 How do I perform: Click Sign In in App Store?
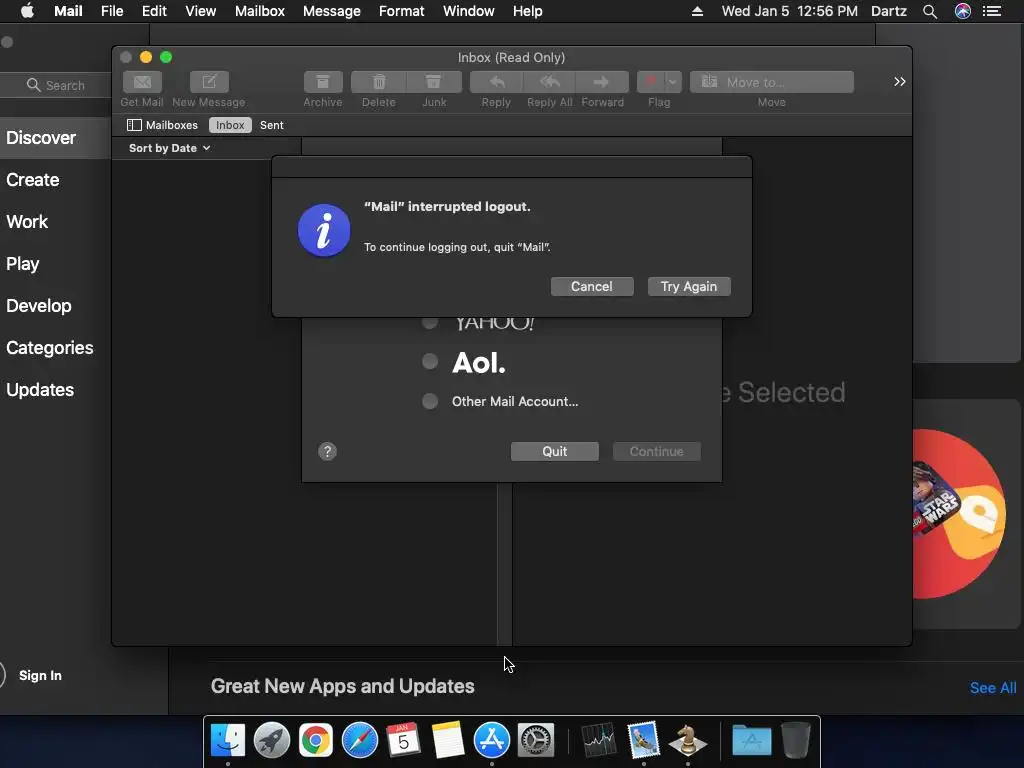pos(40,675)
